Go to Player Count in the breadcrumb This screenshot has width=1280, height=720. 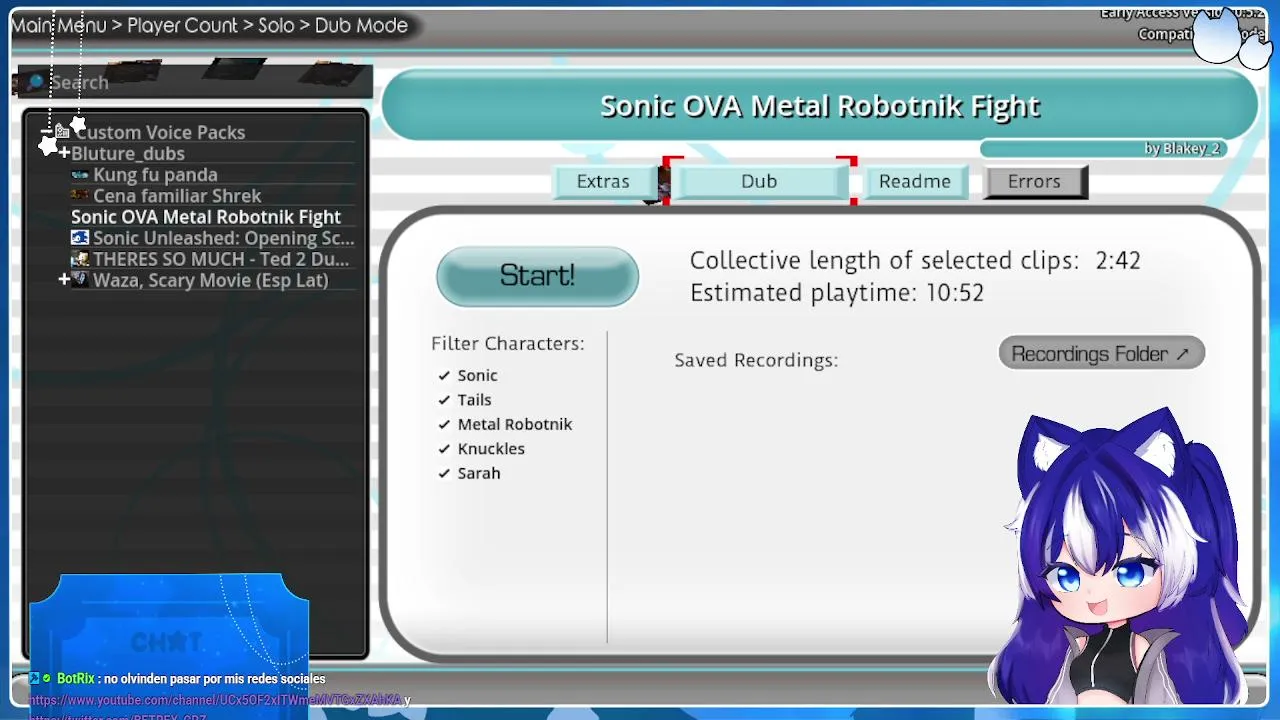(x=183, y=26)
